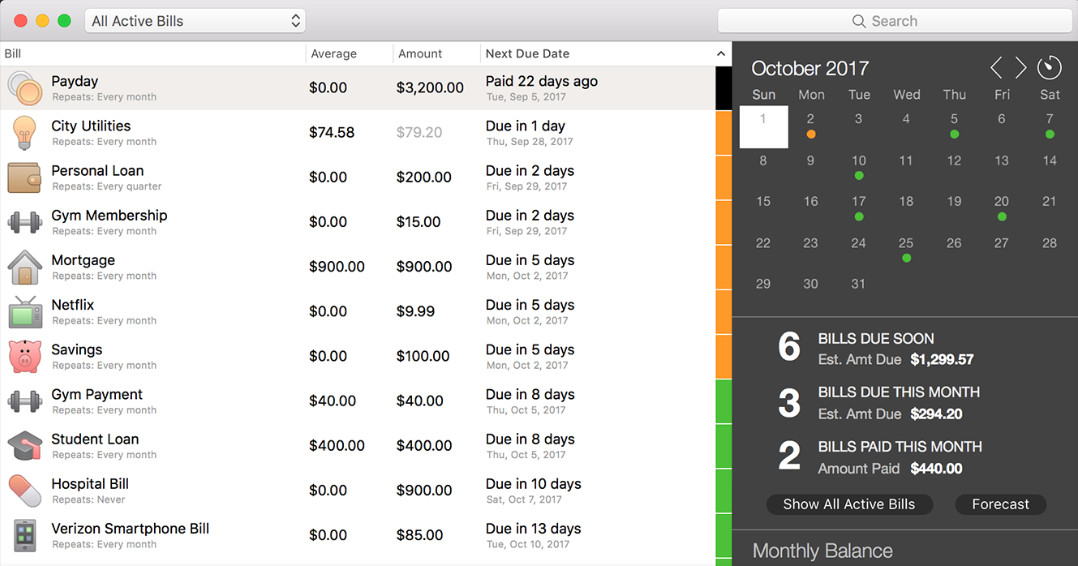This screenshot has height=566, width=1078.
Task: Click Gym Membership amount $15.00
Action: (x=418, y=222)
